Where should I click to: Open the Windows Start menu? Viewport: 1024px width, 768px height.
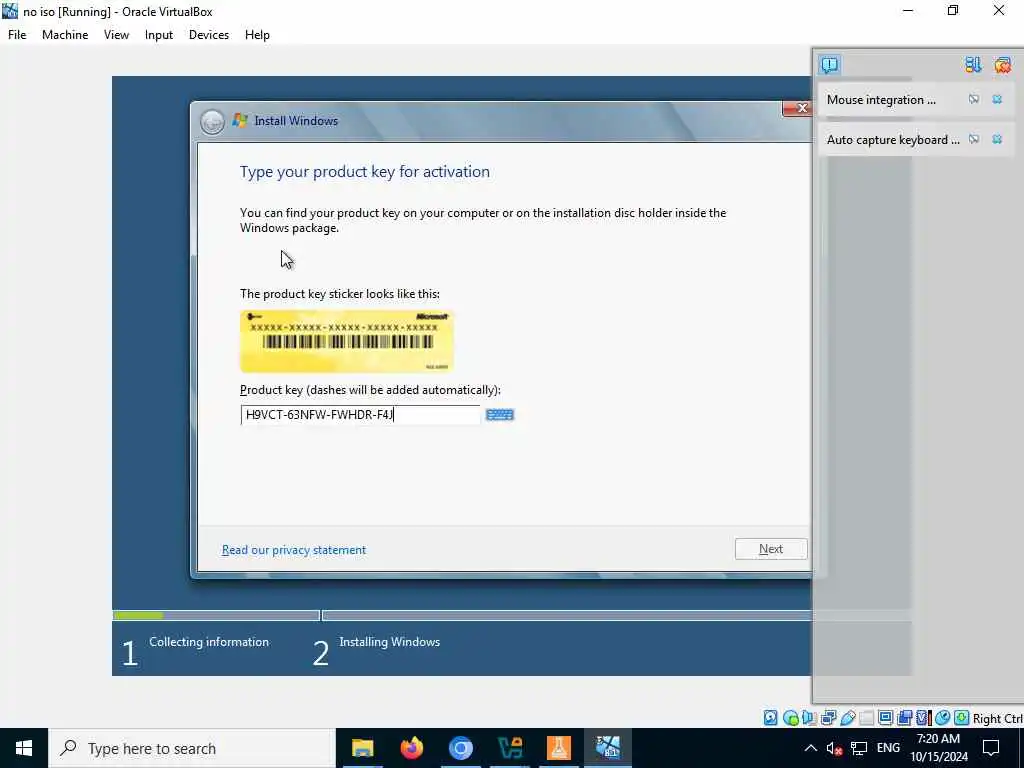(x=24, y=748)
